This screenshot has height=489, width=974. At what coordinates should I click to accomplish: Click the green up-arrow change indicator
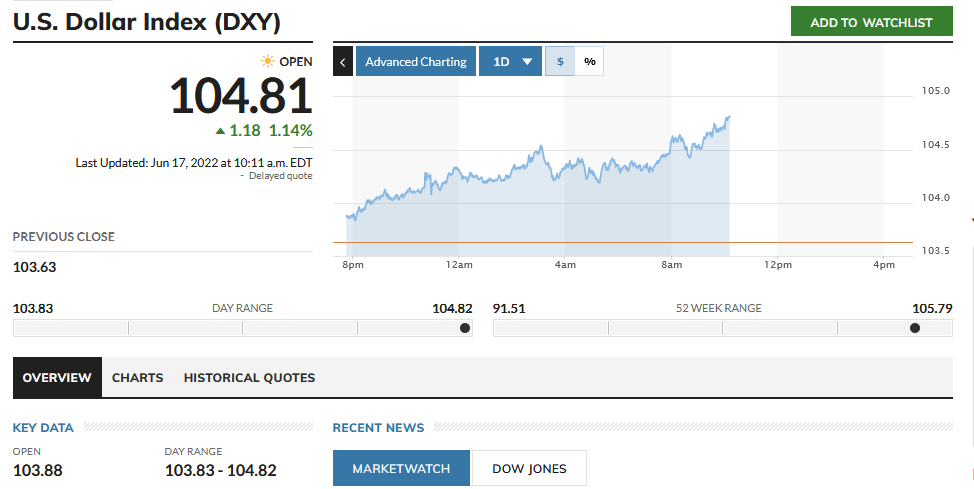tap(220, 131)
